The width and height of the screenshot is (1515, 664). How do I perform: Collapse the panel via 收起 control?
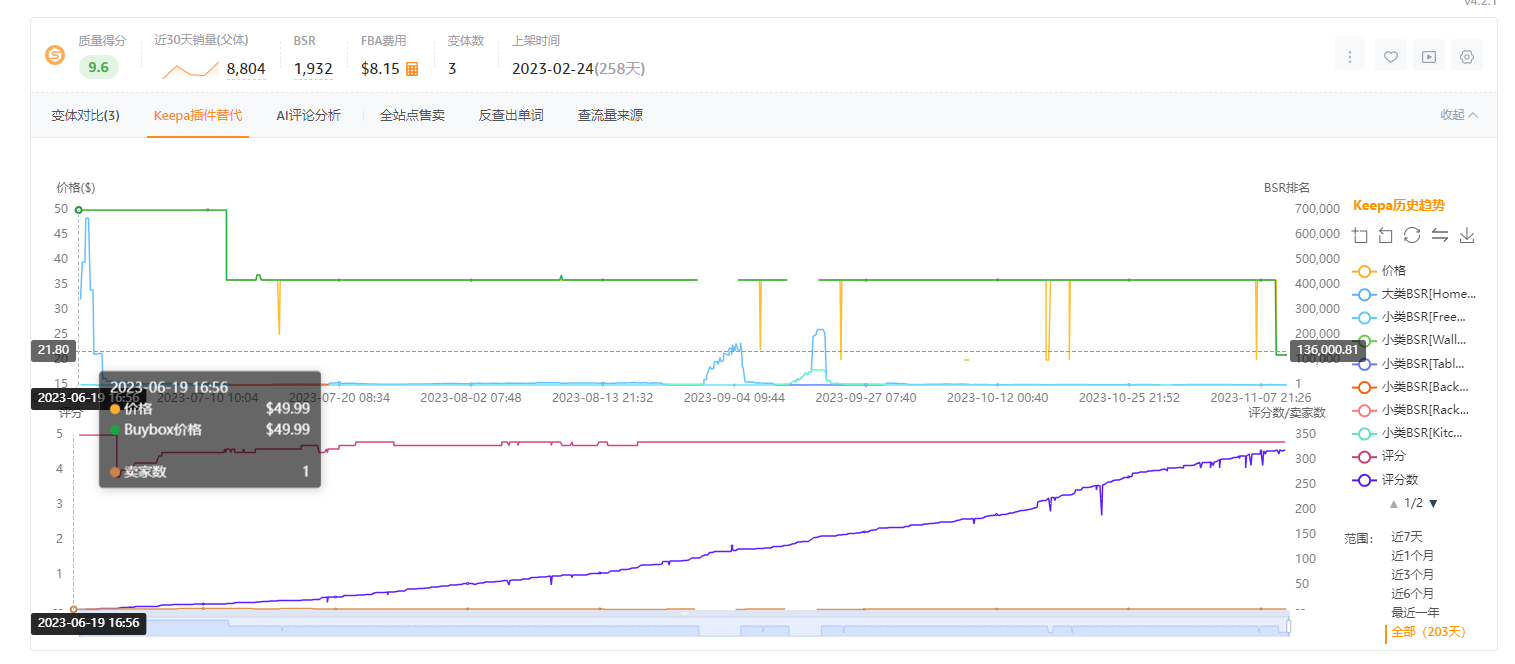click(1455, 114)
